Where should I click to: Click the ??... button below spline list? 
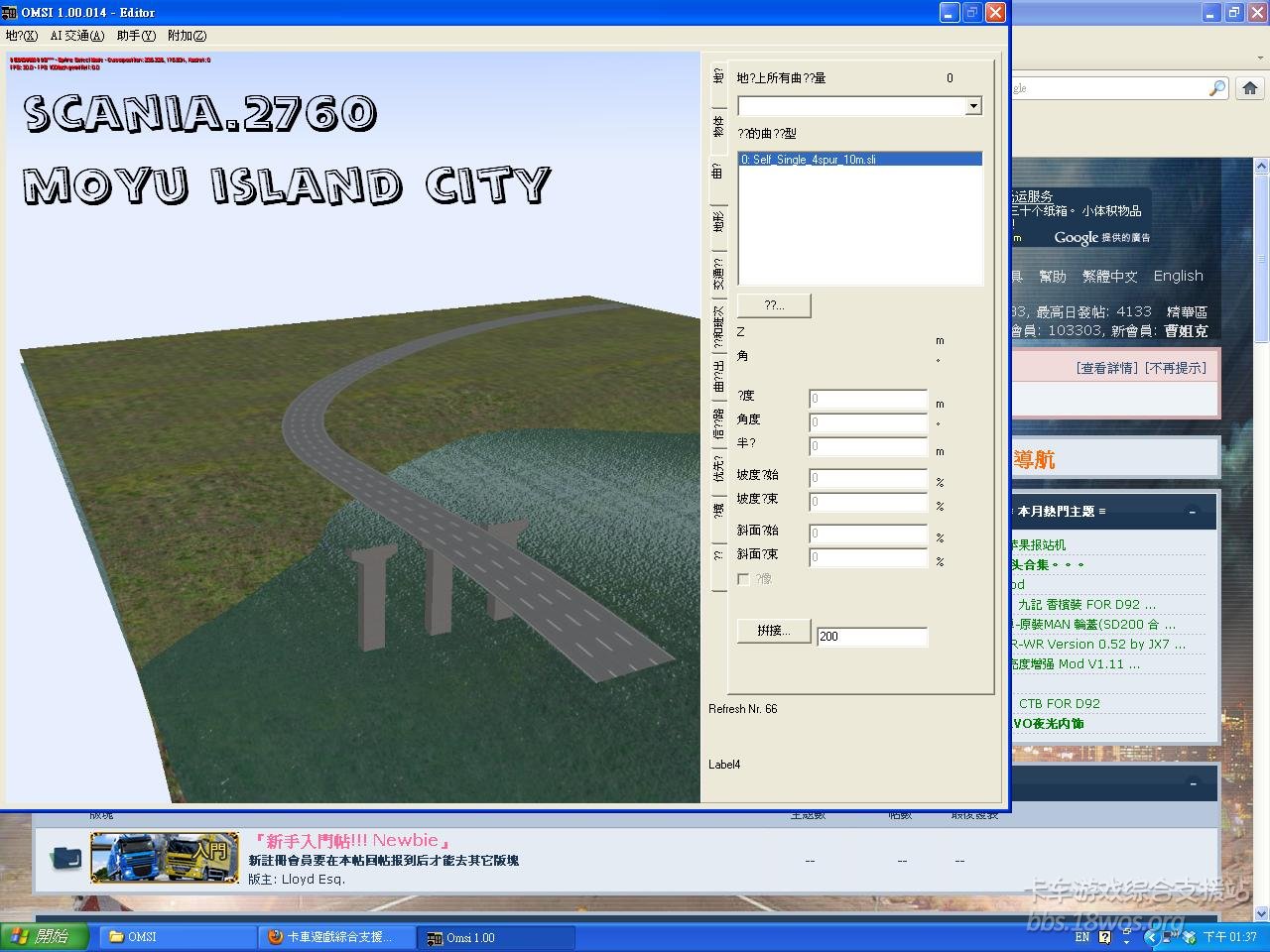coord(774,305)
